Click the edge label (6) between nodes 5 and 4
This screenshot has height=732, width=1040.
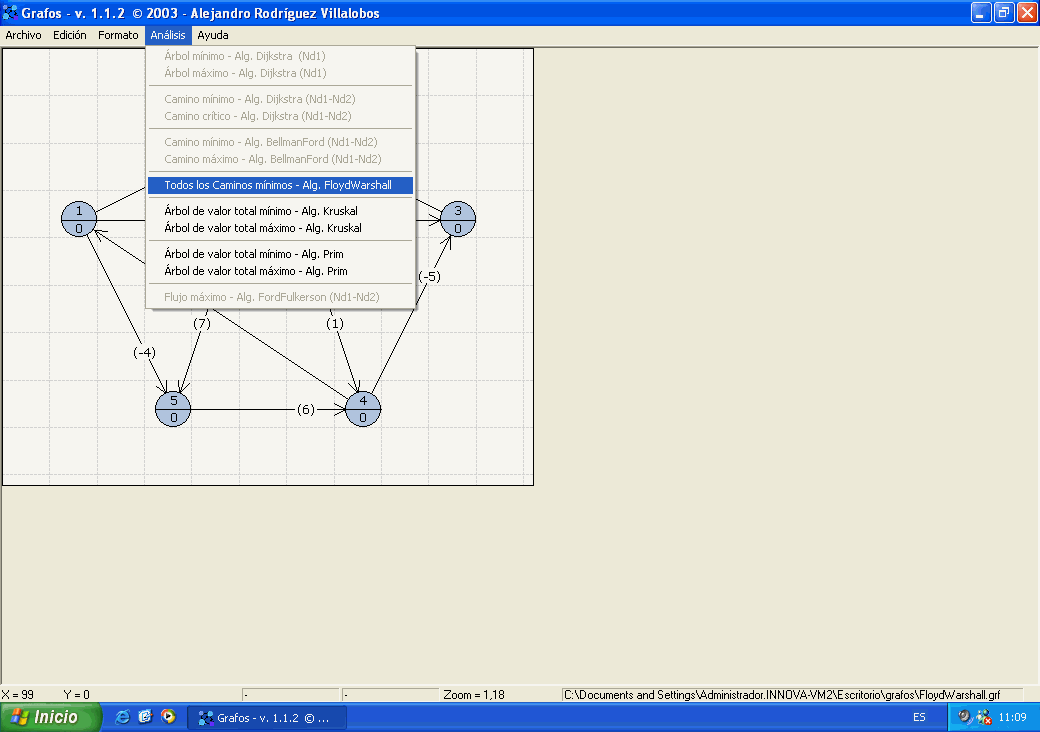click(x=306, y=409)
